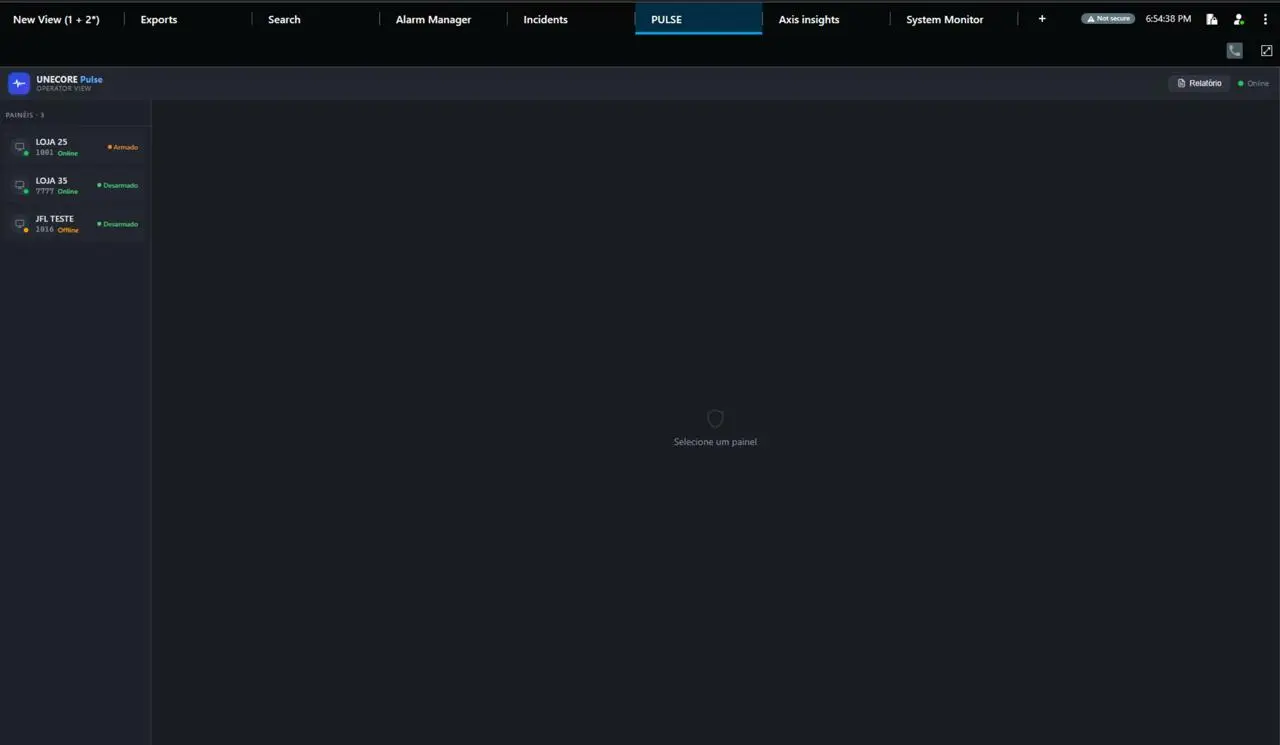Click the Armado status of LOJA 25
Viewport: 1280px width, 745px height.
coord(124,147)
